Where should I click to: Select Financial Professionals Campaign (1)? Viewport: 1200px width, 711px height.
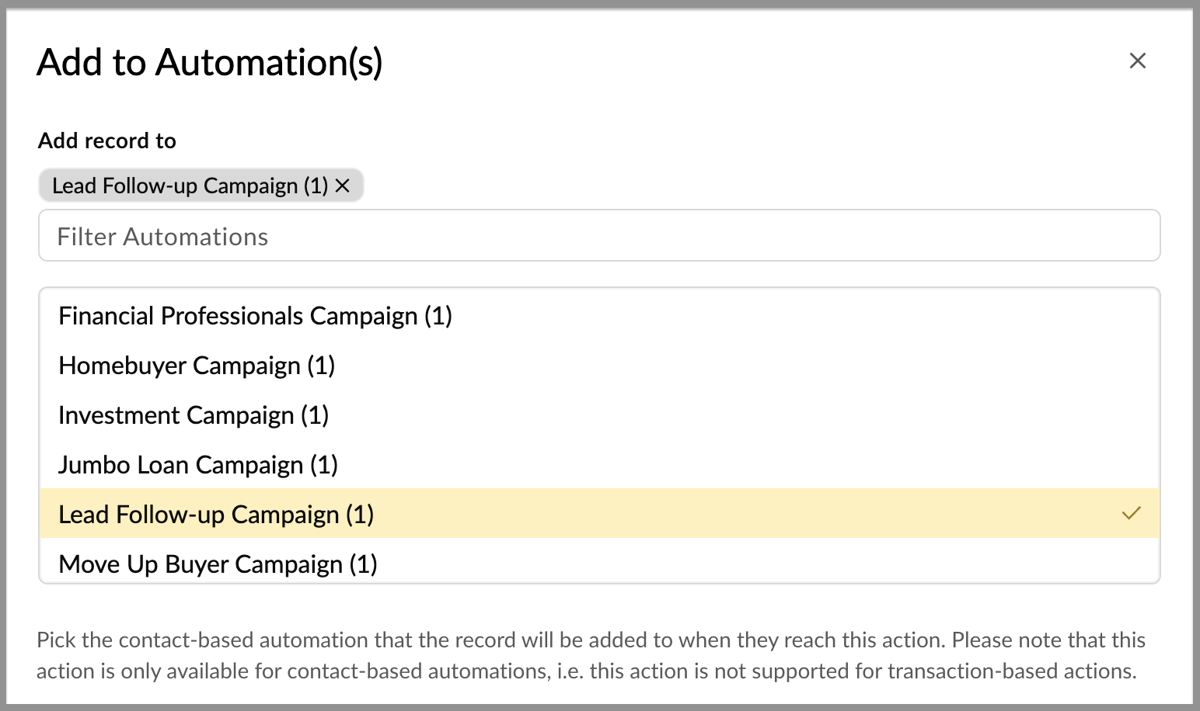click(599, 316)
